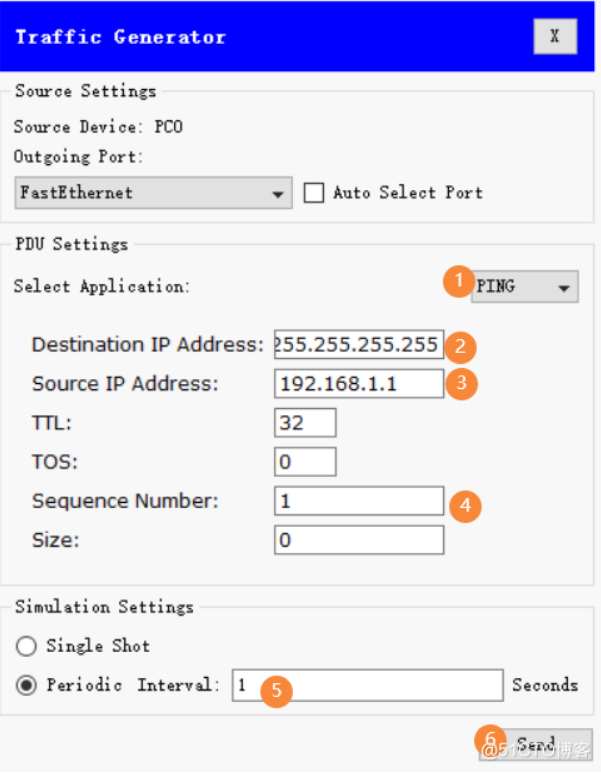Select the Single Shot radio button
The width and height of the screenshot is (601, 774).
(x=27, y=646)
